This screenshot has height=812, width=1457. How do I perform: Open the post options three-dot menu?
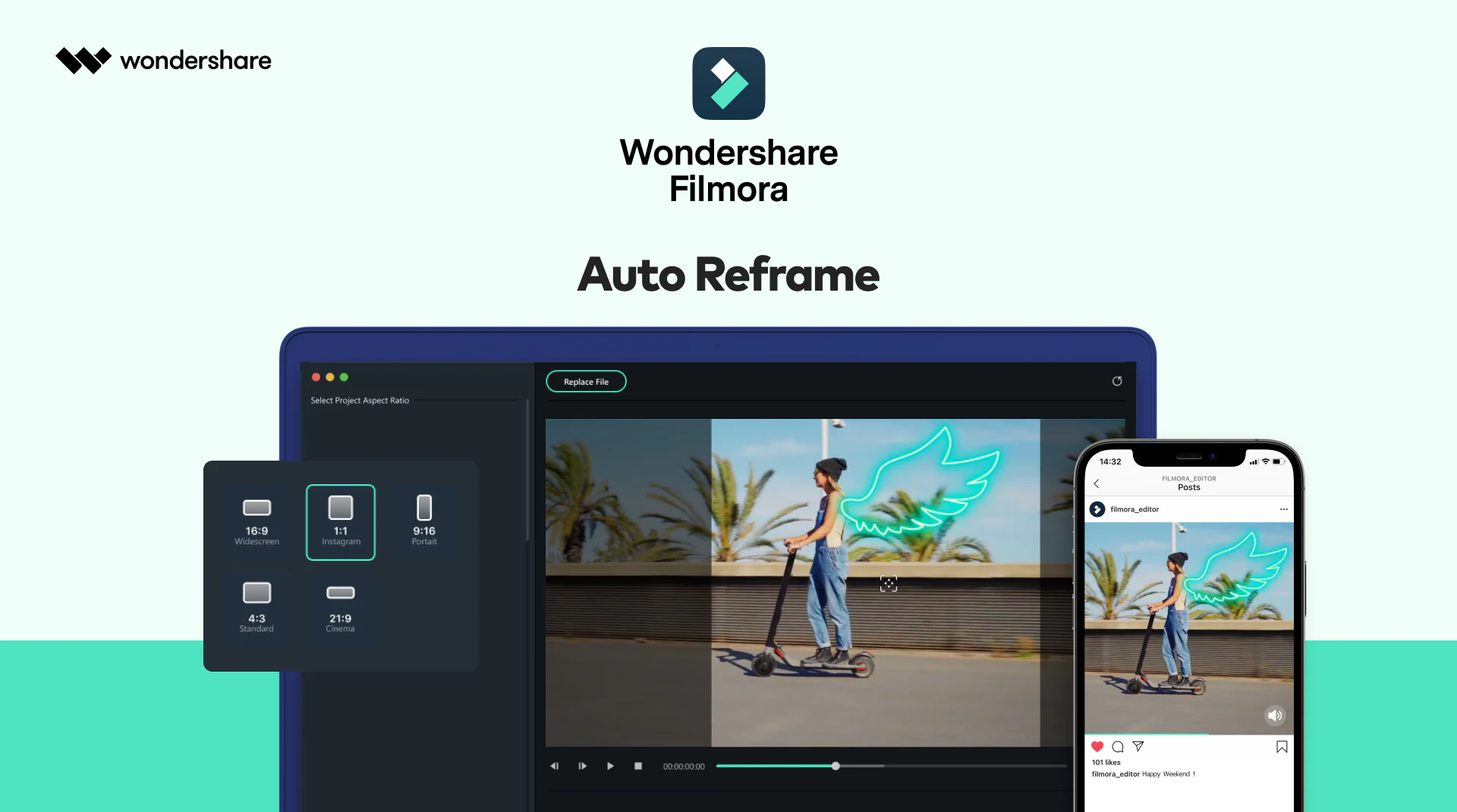1283,509
